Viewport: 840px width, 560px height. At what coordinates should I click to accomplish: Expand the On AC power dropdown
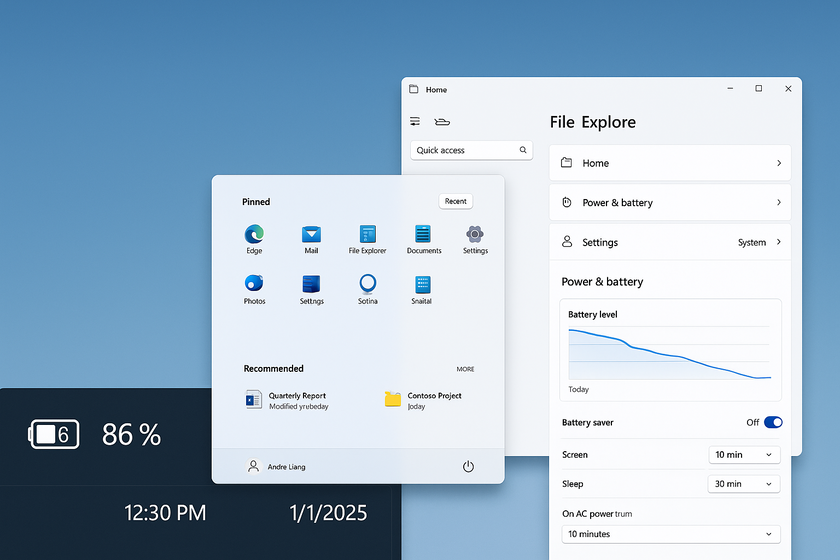670,534
